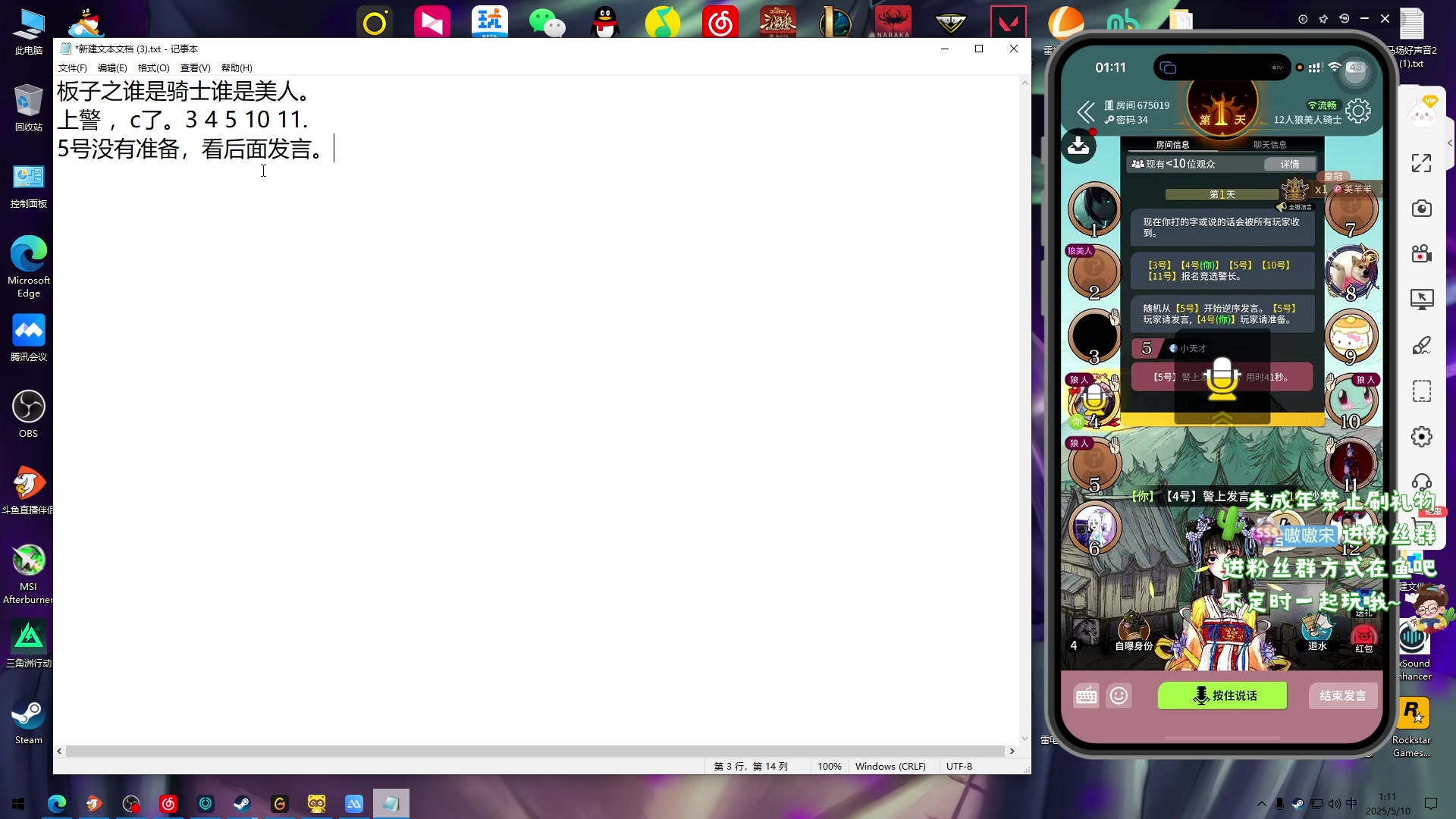Click 结束发言 to end your speech
The image size is (1456, 819).
pos(1343,695)
